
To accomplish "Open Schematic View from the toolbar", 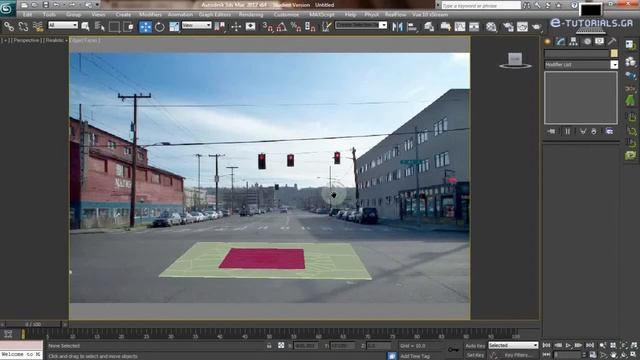I will coord(474,27).
